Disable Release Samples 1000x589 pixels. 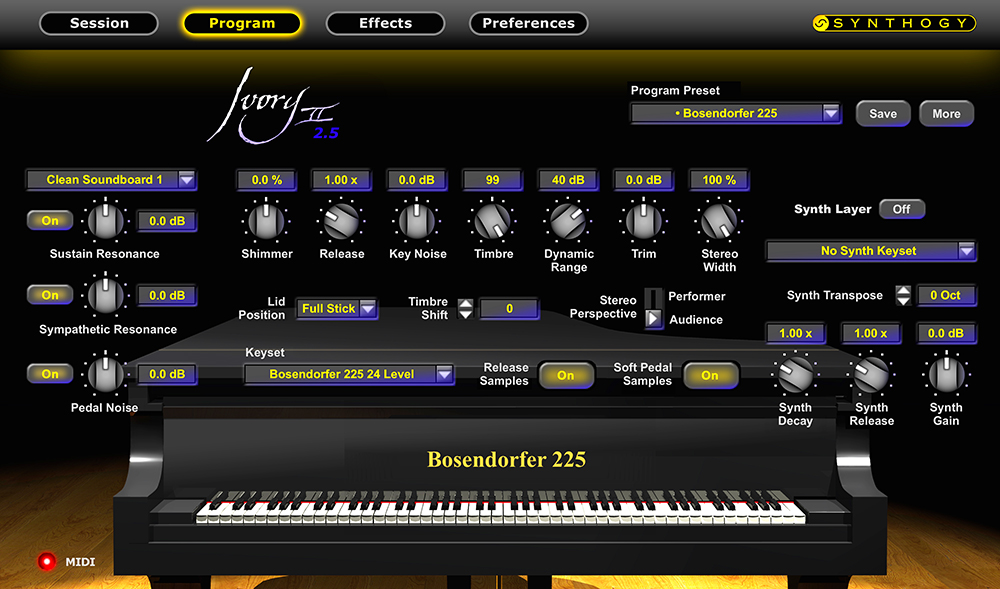566,375
